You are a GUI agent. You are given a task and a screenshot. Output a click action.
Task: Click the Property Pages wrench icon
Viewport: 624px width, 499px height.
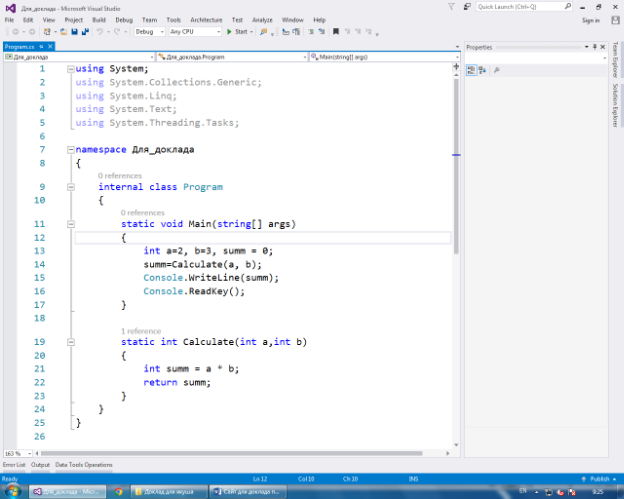coord(496,70)
